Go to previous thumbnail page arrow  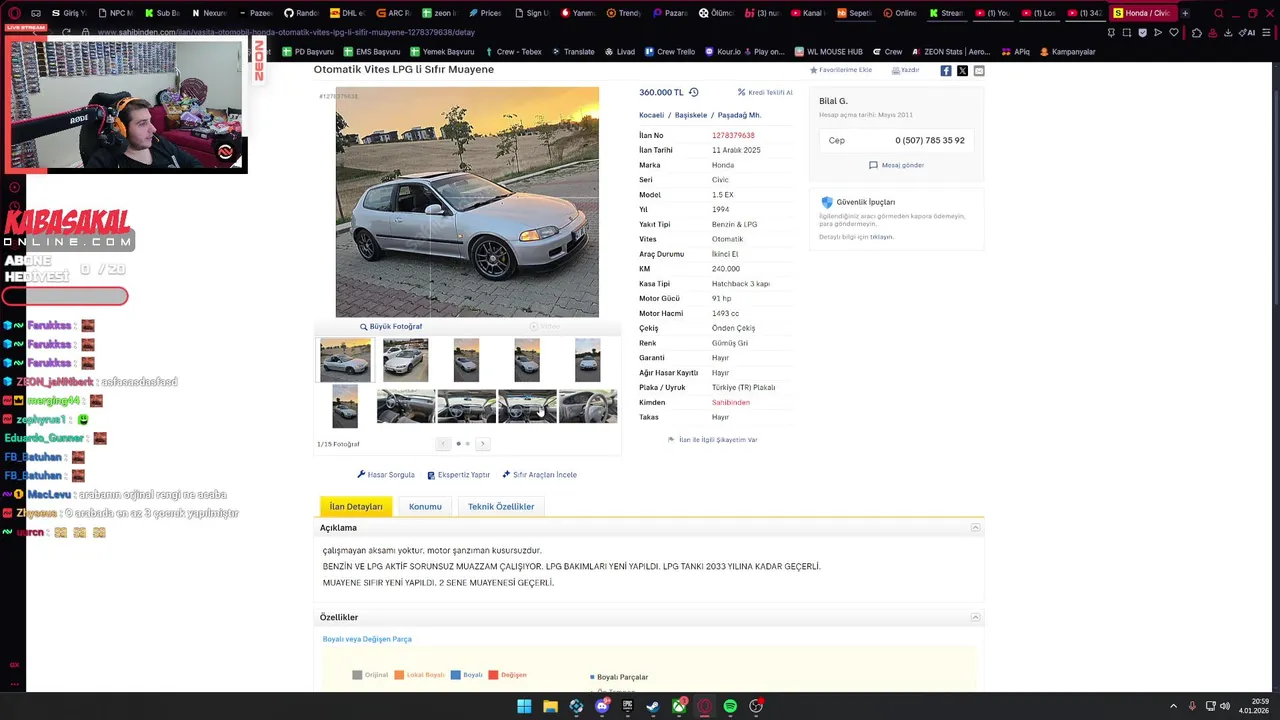(443, 444)
